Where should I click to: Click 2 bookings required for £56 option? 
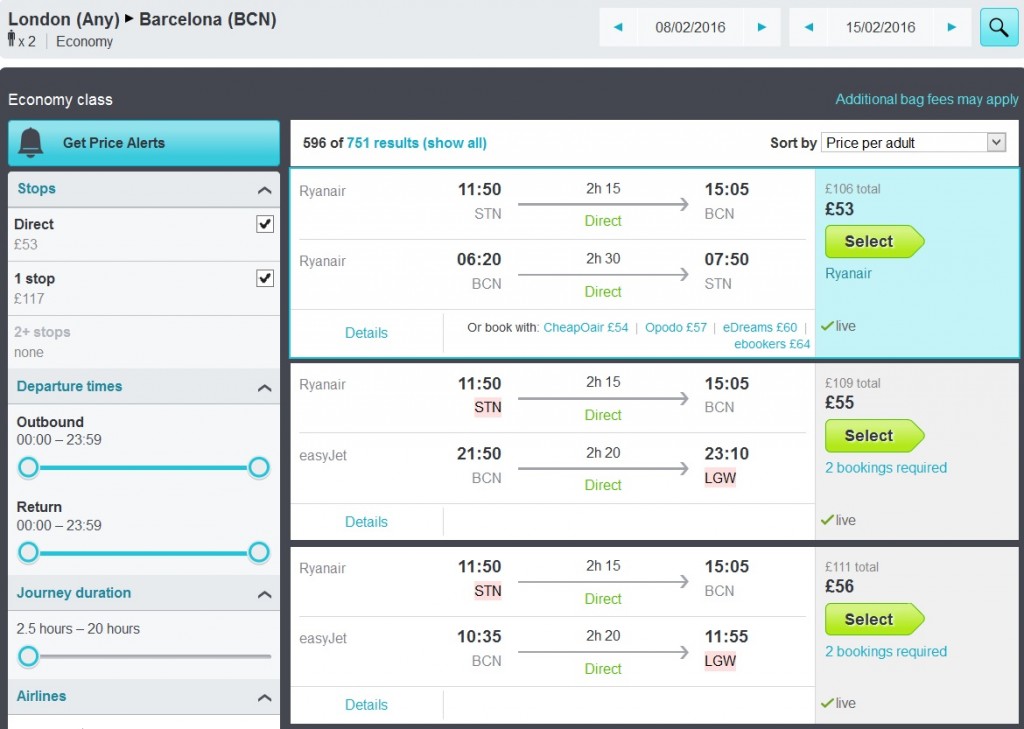coord(886,651)
